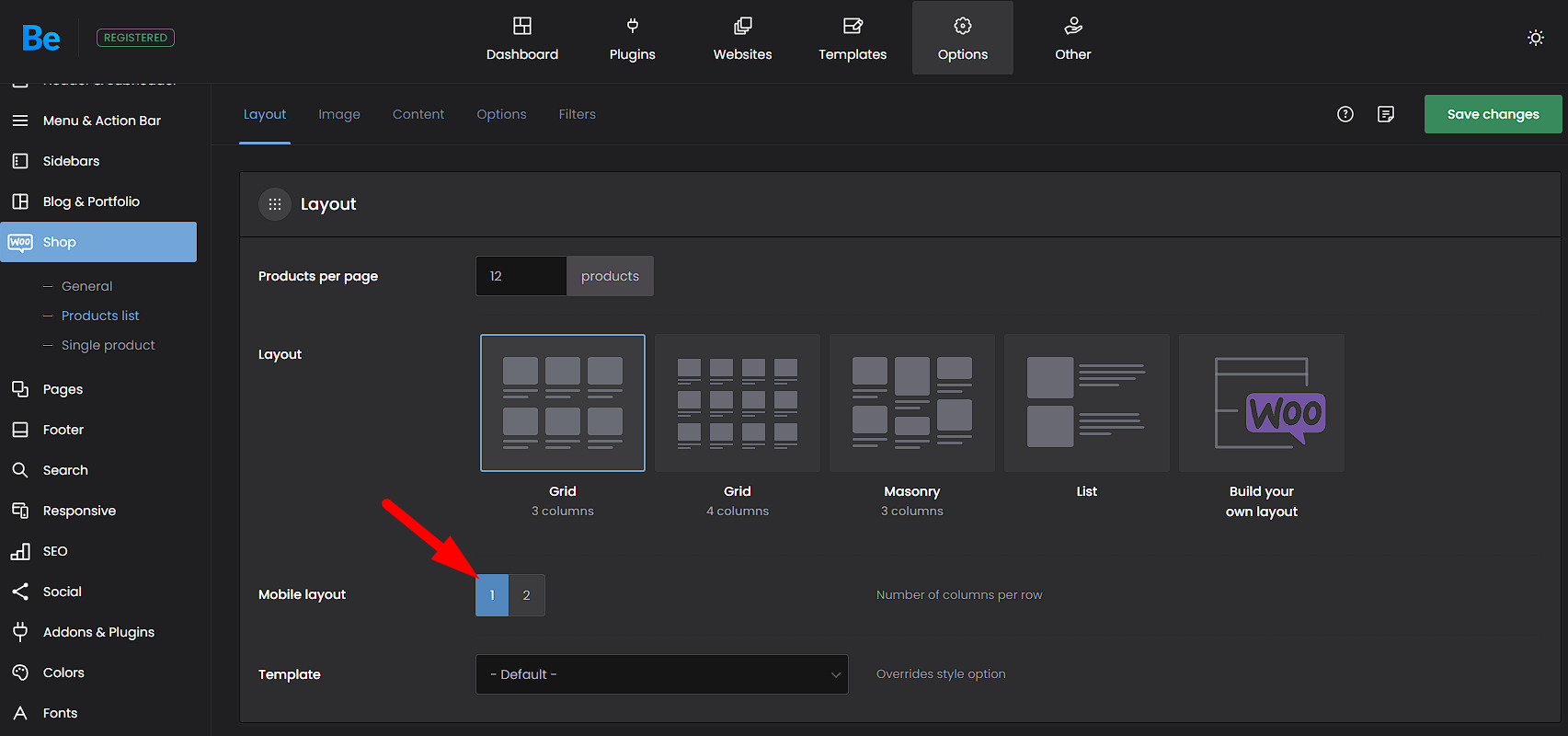Open the Dashboard menu label
The image size is (1568, 736).
click(522, 54)
